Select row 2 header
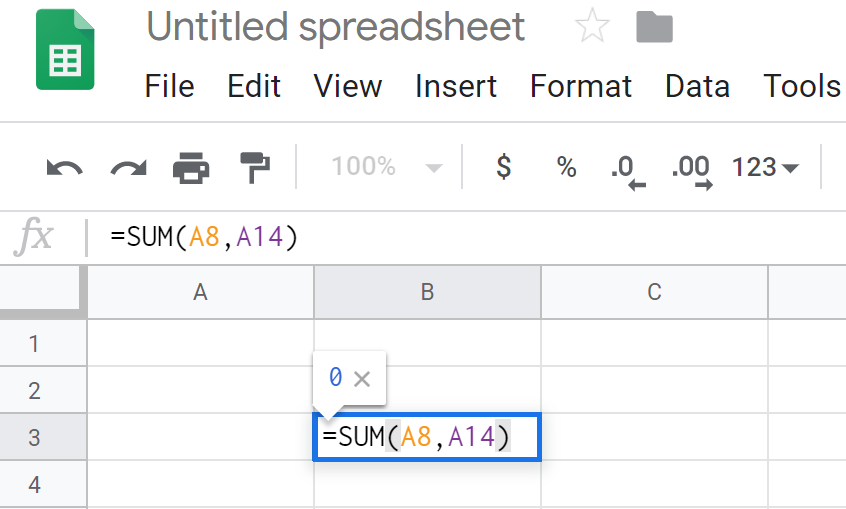This screenshot has height=509, width=846. coord(43,390)
